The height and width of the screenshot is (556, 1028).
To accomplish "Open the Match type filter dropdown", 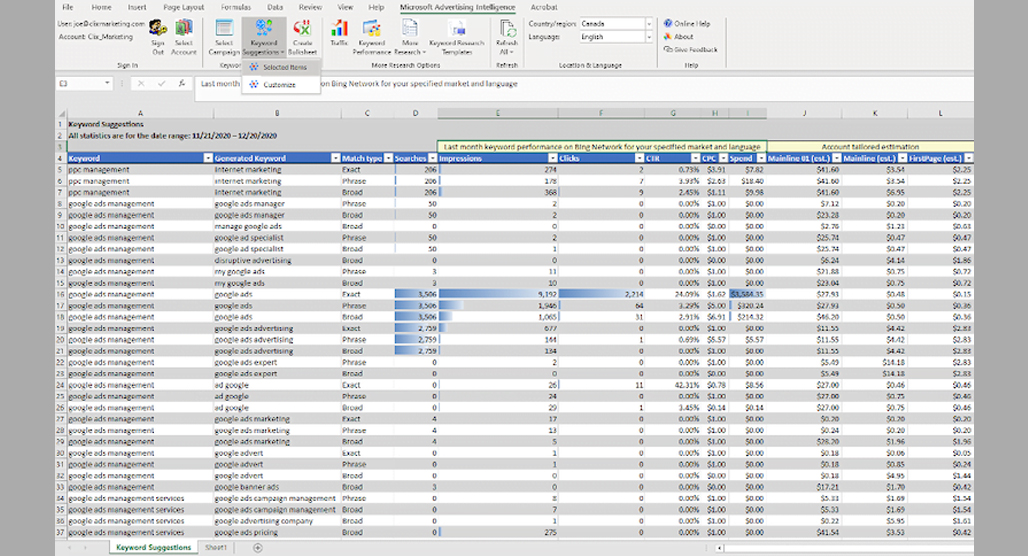I will [388, 158].
